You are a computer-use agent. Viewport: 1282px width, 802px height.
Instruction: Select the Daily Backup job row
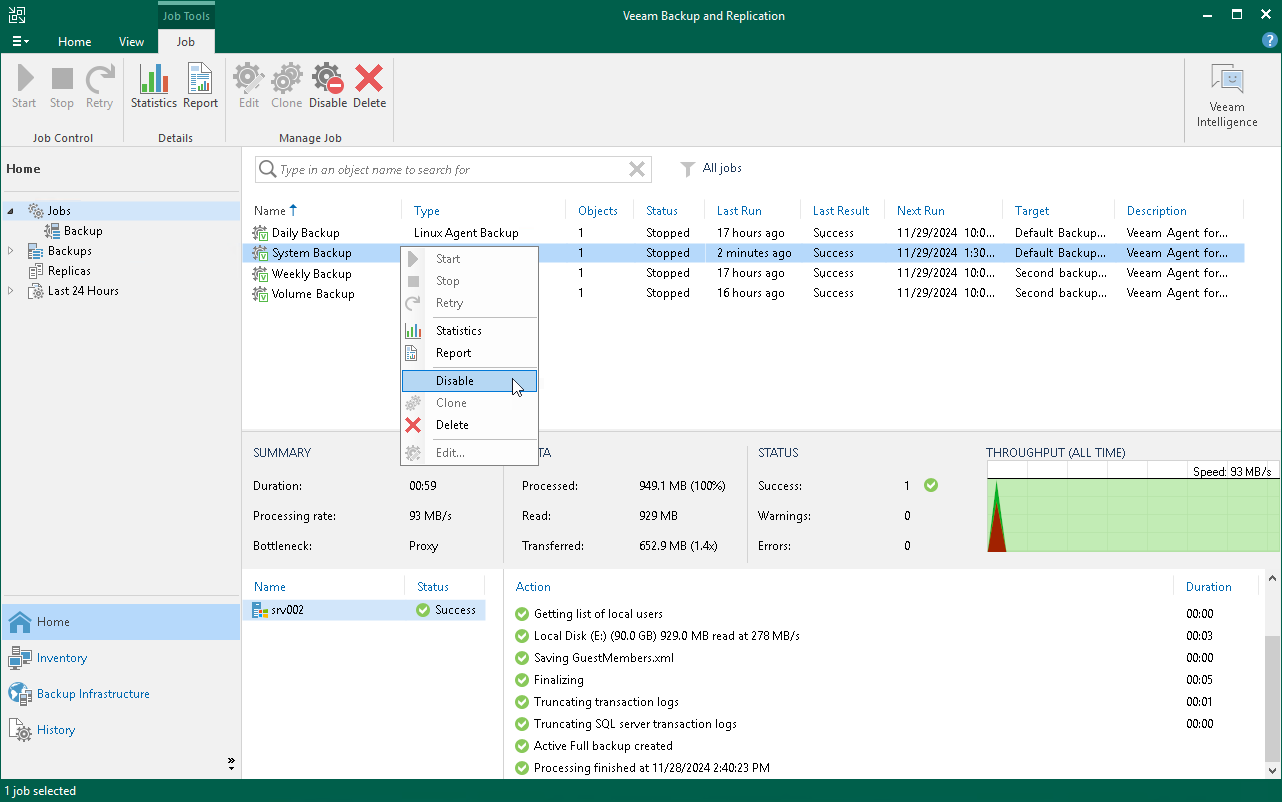pyautogui.click(x=743, y=233)
